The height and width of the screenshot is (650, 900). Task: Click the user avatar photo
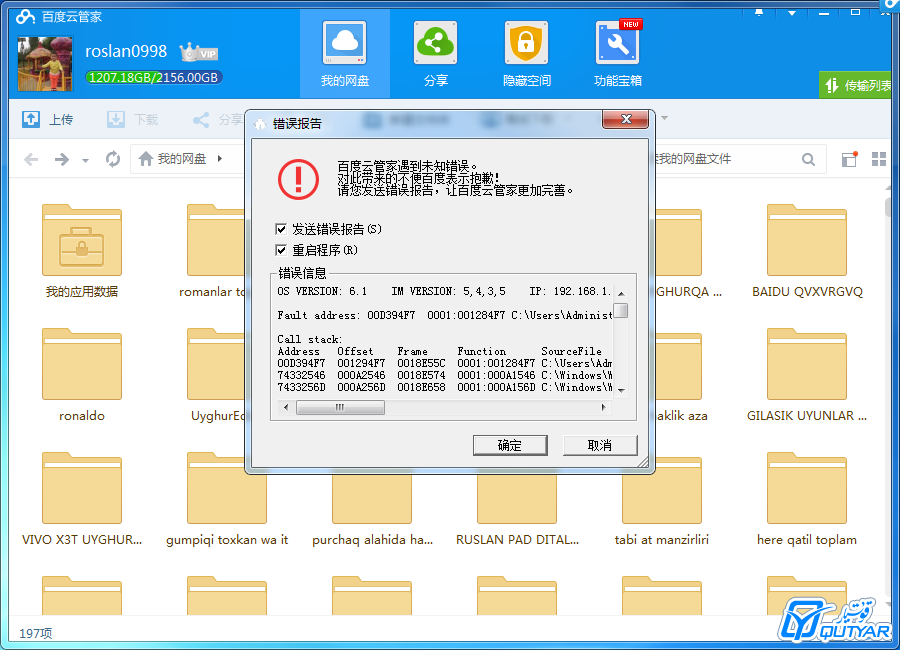click(x=45, y=64)
